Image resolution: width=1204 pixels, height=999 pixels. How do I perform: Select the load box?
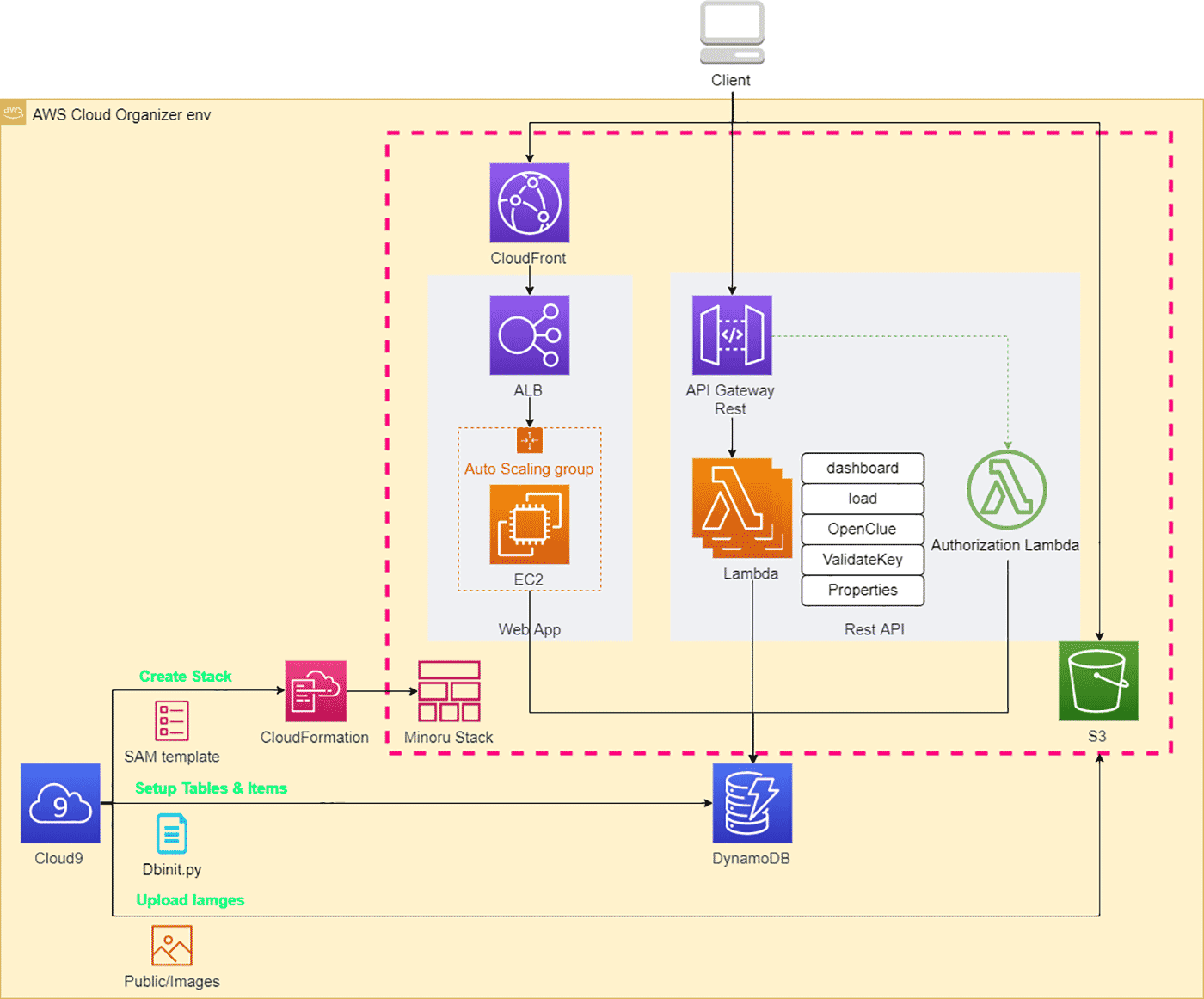pyautogui.click(x=863, y=499)
